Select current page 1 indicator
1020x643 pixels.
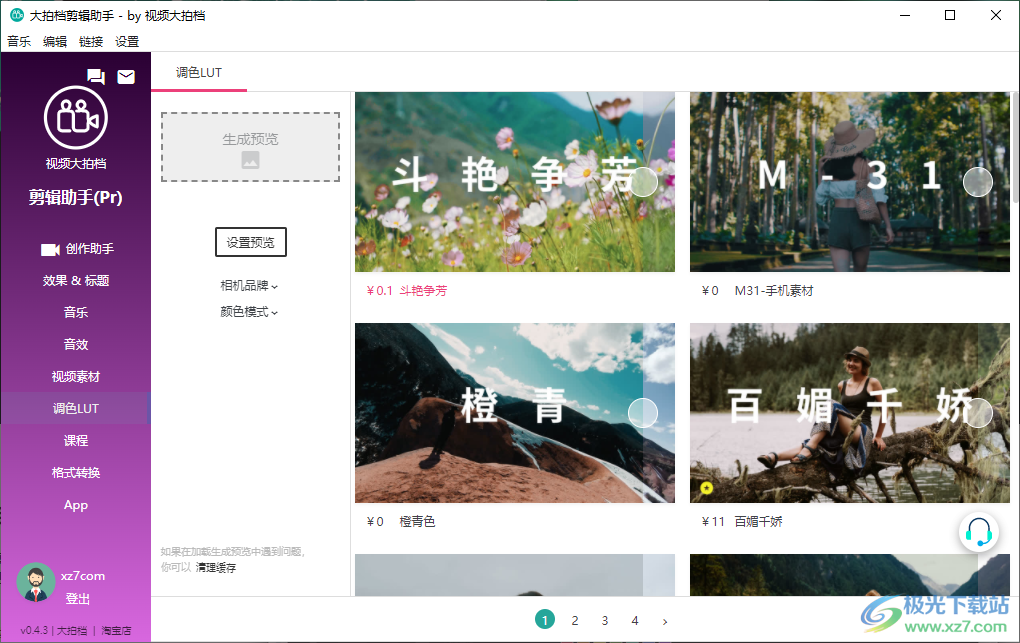[x=545, y=620]
